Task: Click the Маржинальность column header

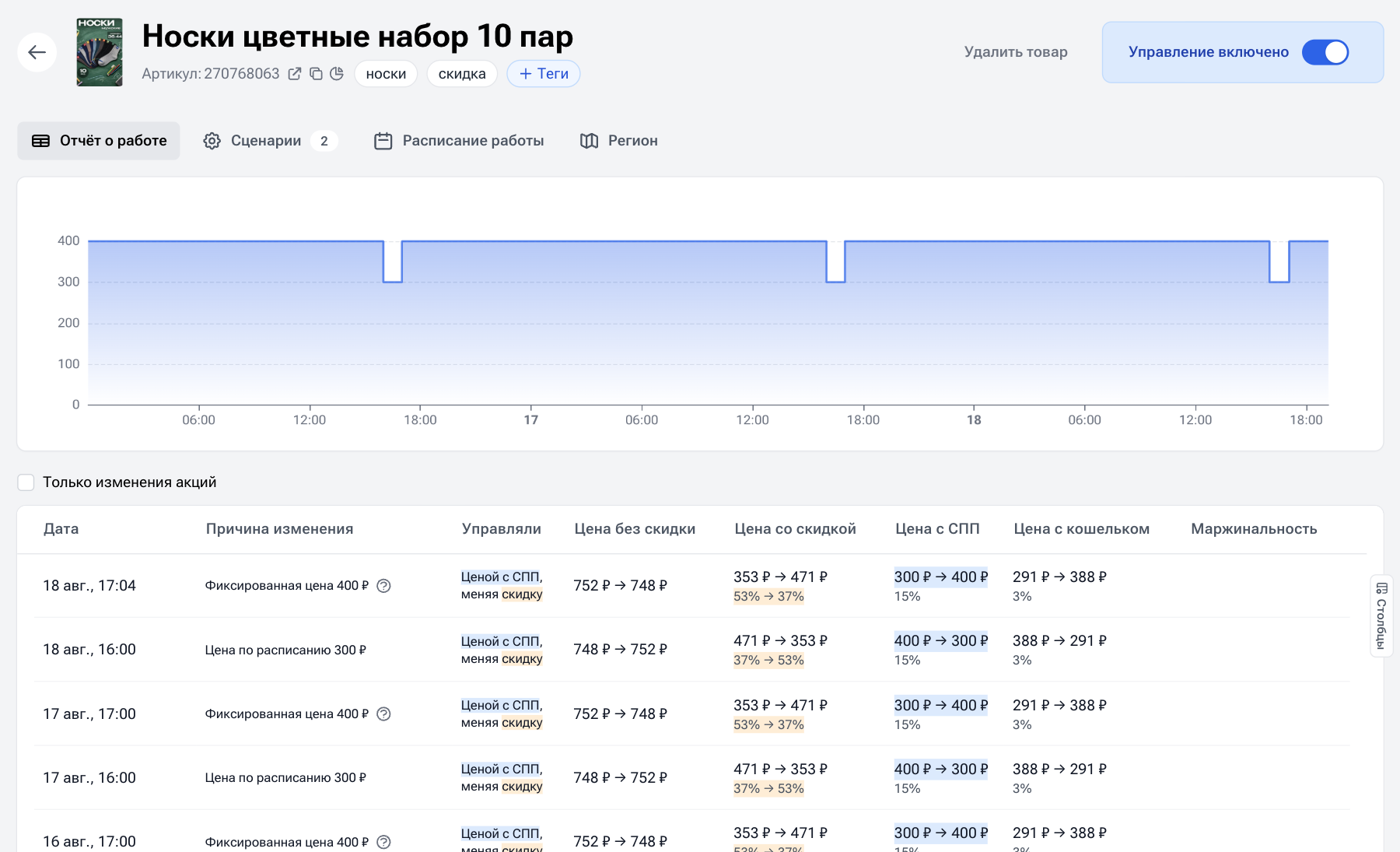Action: (x=1254, y=529)
